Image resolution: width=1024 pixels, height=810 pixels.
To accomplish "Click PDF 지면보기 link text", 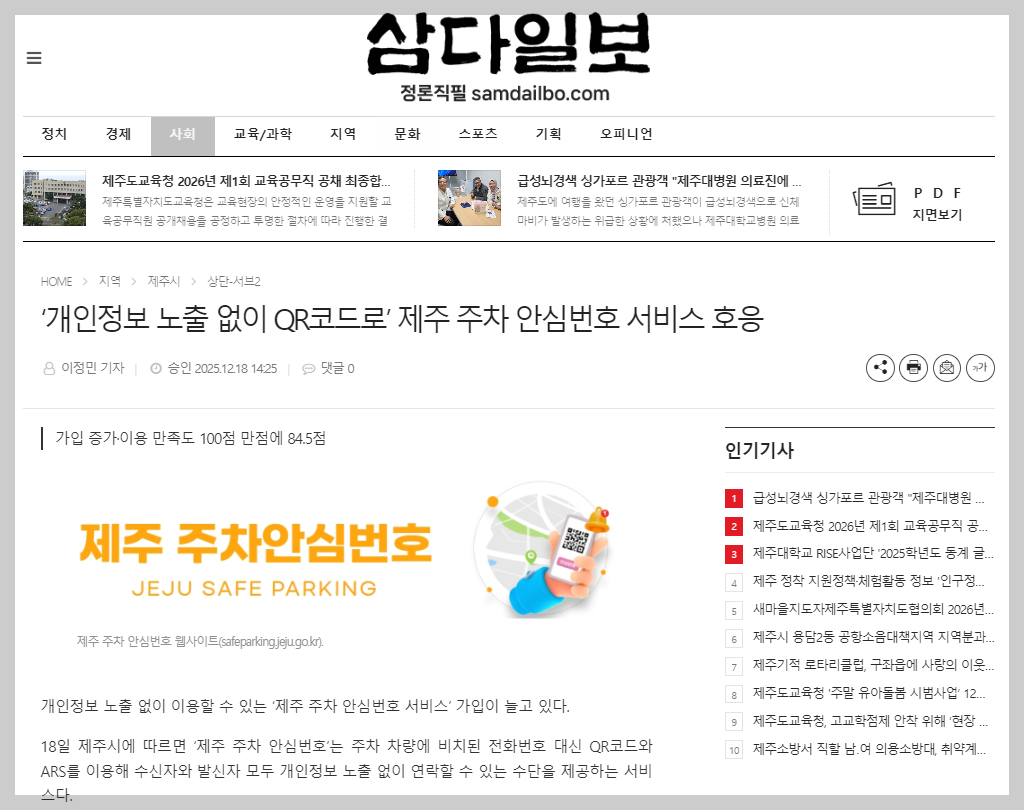I will click(x=937, y=204).
